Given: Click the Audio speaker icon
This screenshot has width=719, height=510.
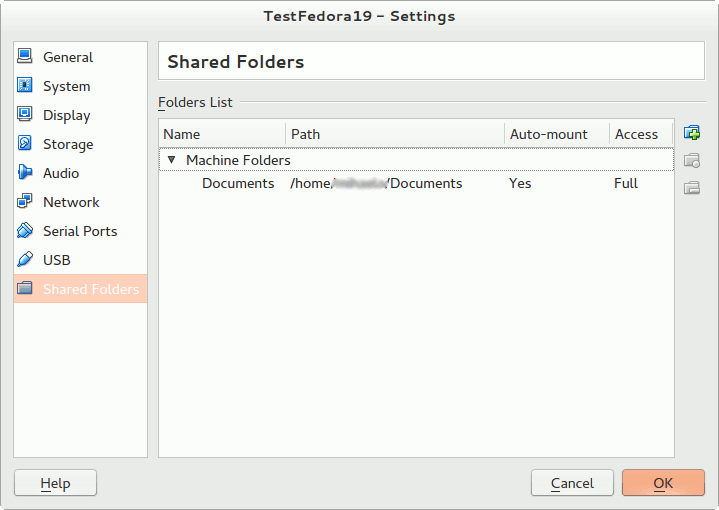Looking at the screenshot, I should (x=25, y=173).
